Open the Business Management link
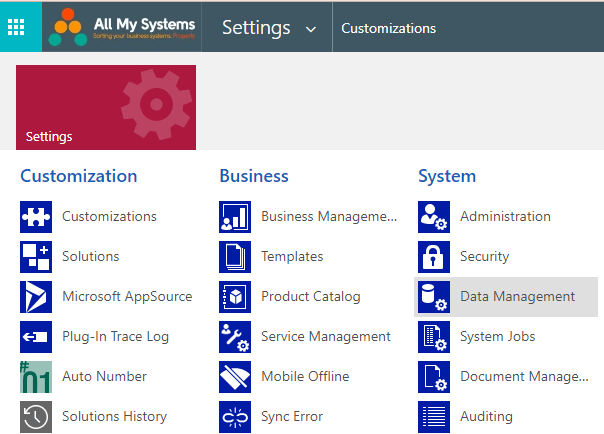The height and width of the screenshot is (434, 604). pyautogui.click(x=329, y=216)
